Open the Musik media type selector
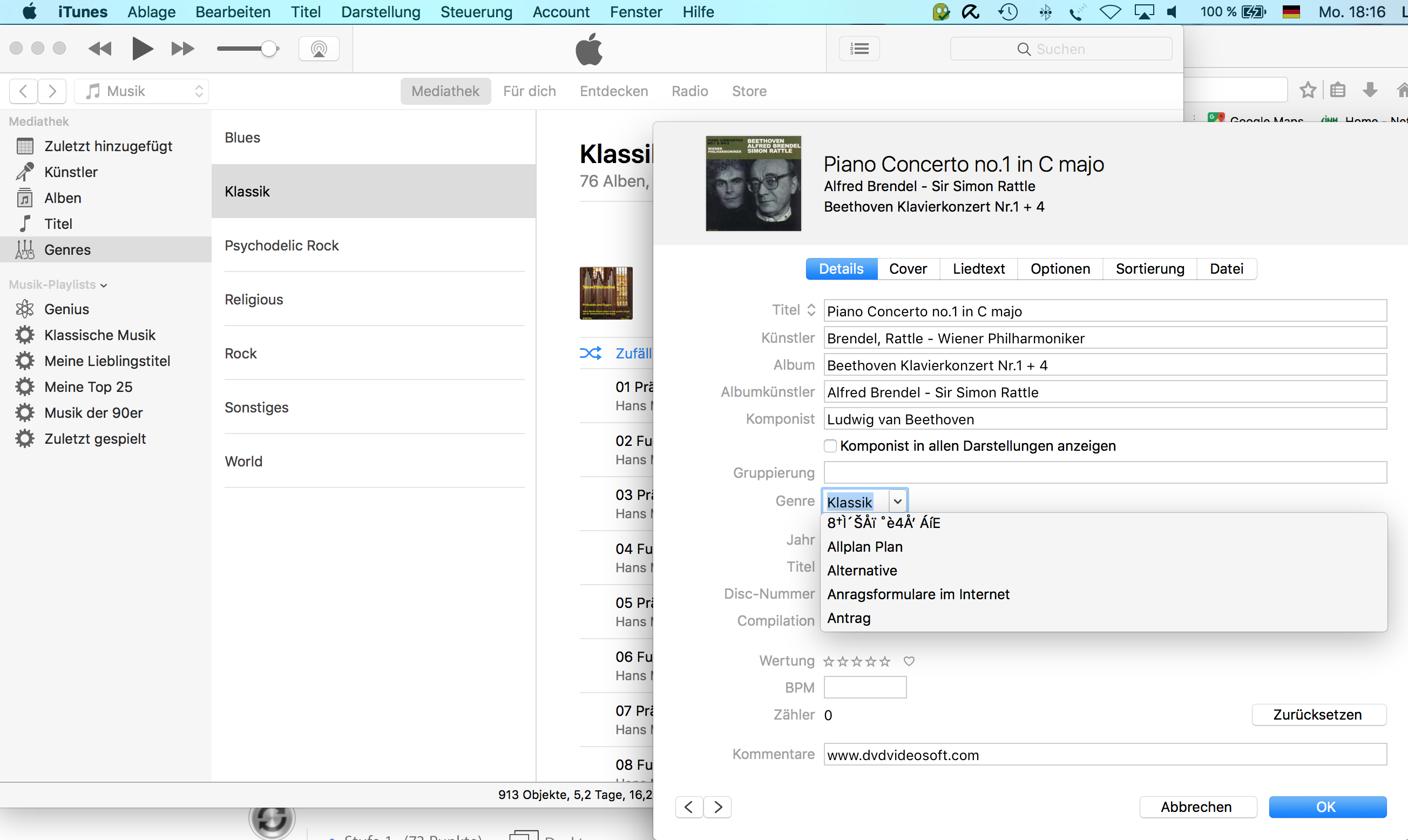The height and width of the screenshot is (840, 1408). [x=141, y=91]
